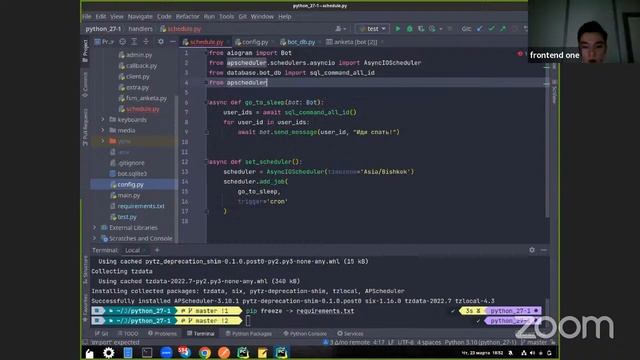Open main.py in the project tree
The height and width of the screenshot is (360, 640).
[x=129, y=195]
